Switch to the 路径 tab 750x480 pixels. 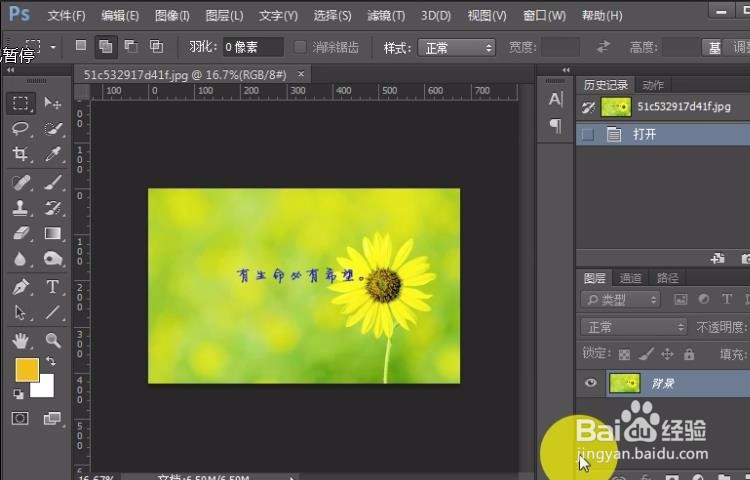[667, 278]
